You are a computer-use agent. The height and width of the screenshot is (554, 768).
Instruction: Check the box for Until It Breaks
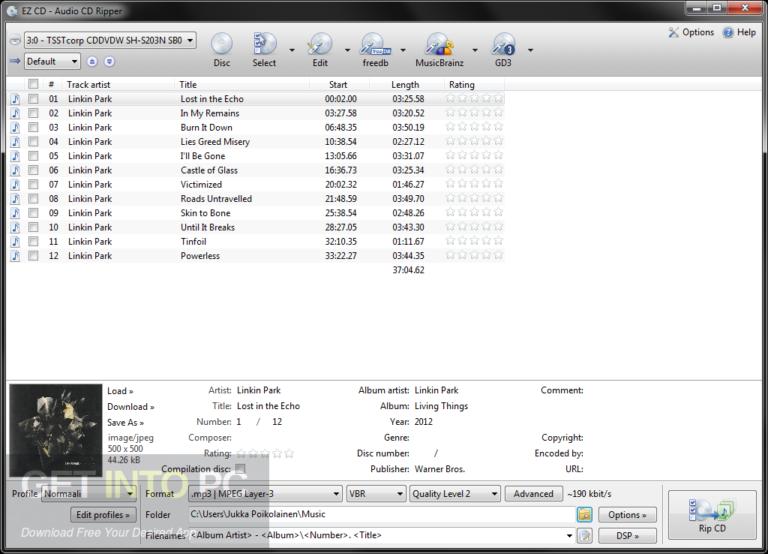33,227
